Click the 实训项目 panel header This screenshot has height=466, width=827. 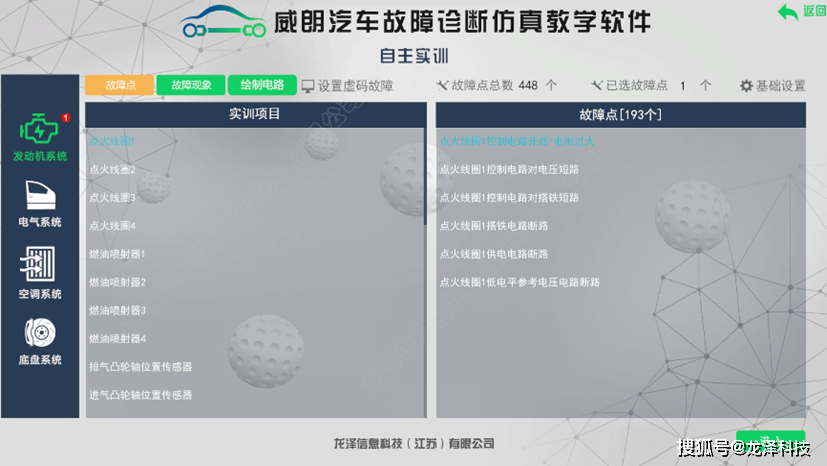point(256,114)
